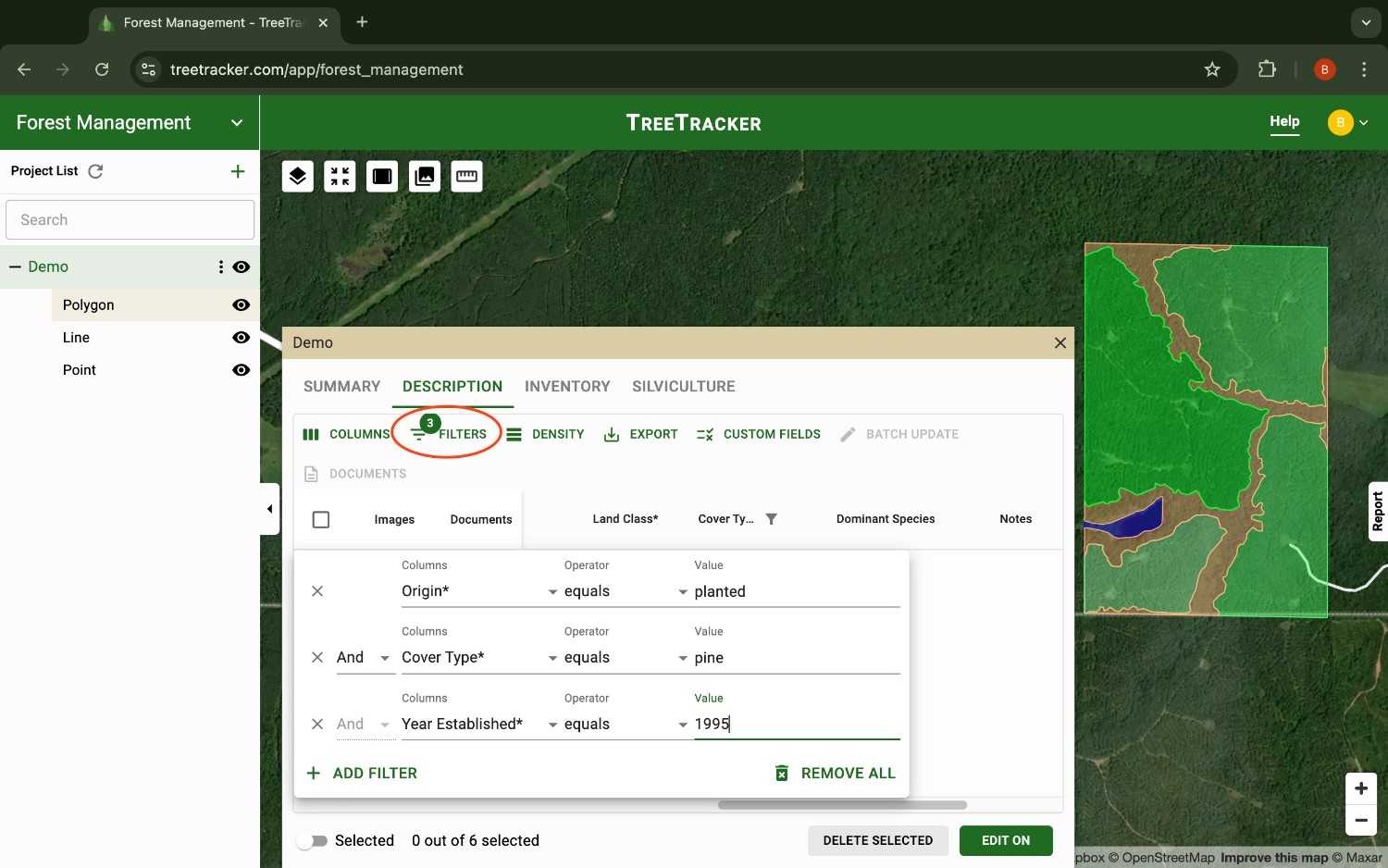Select the ruler measure tool

click(467, 176)
